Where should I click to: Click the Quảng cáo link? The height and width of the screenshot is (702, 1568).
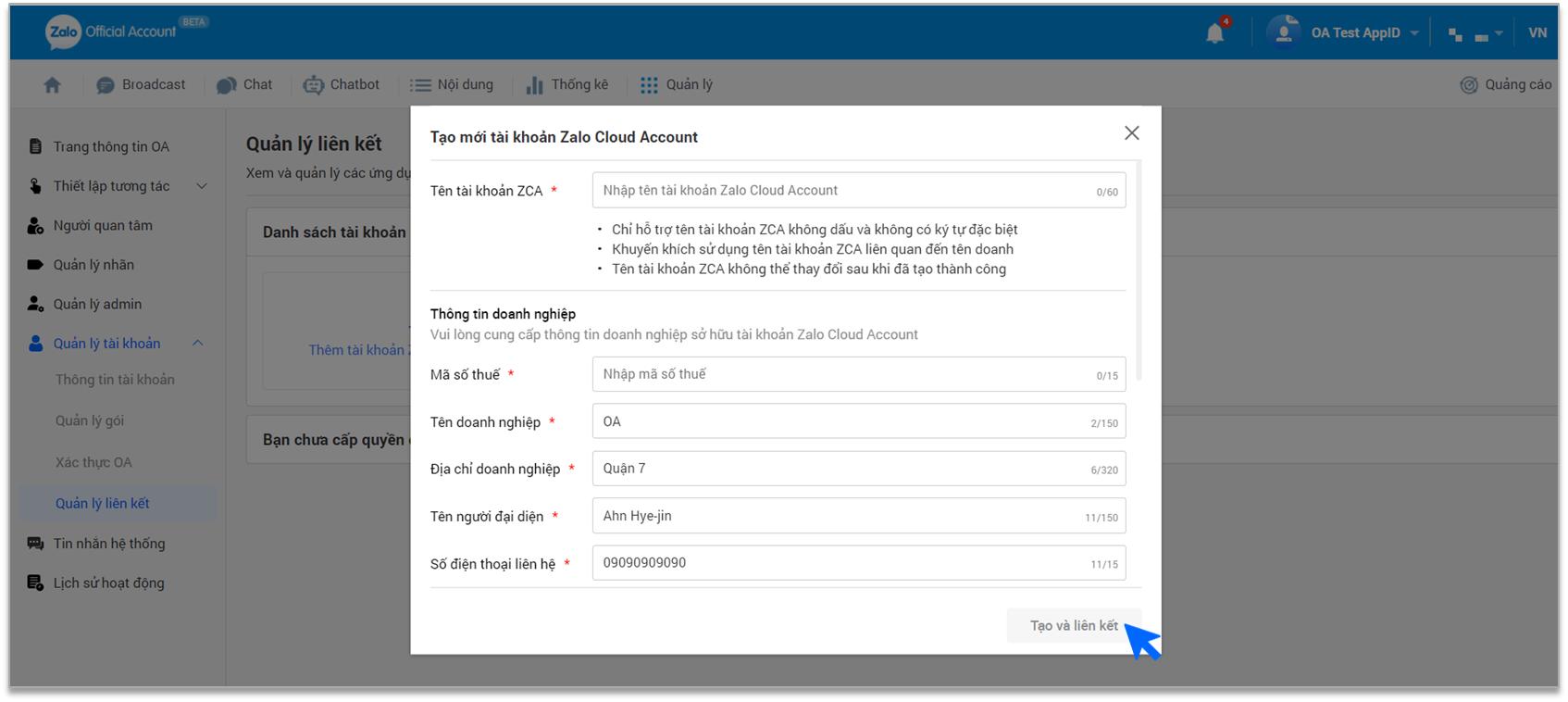1518,84
